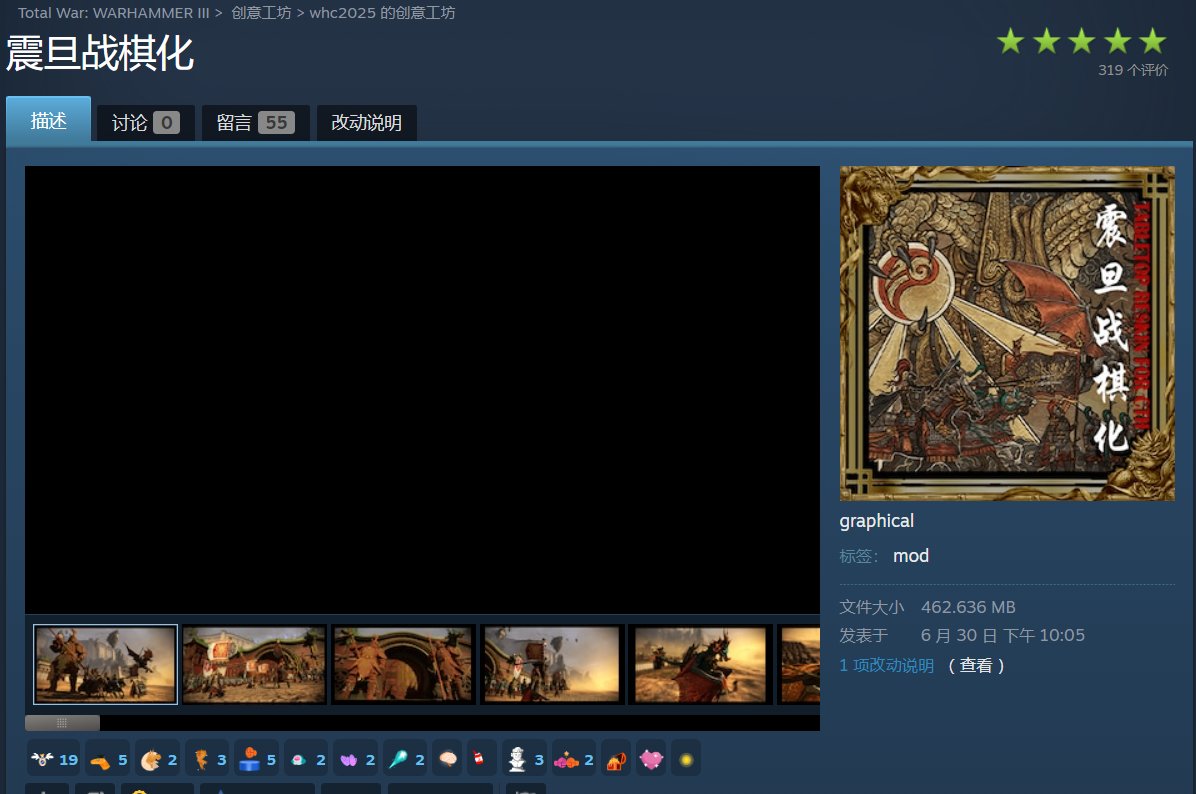Go to Total War: WARHAMMER III breadcrumb
1196x794 pixels.
[113, 13]
